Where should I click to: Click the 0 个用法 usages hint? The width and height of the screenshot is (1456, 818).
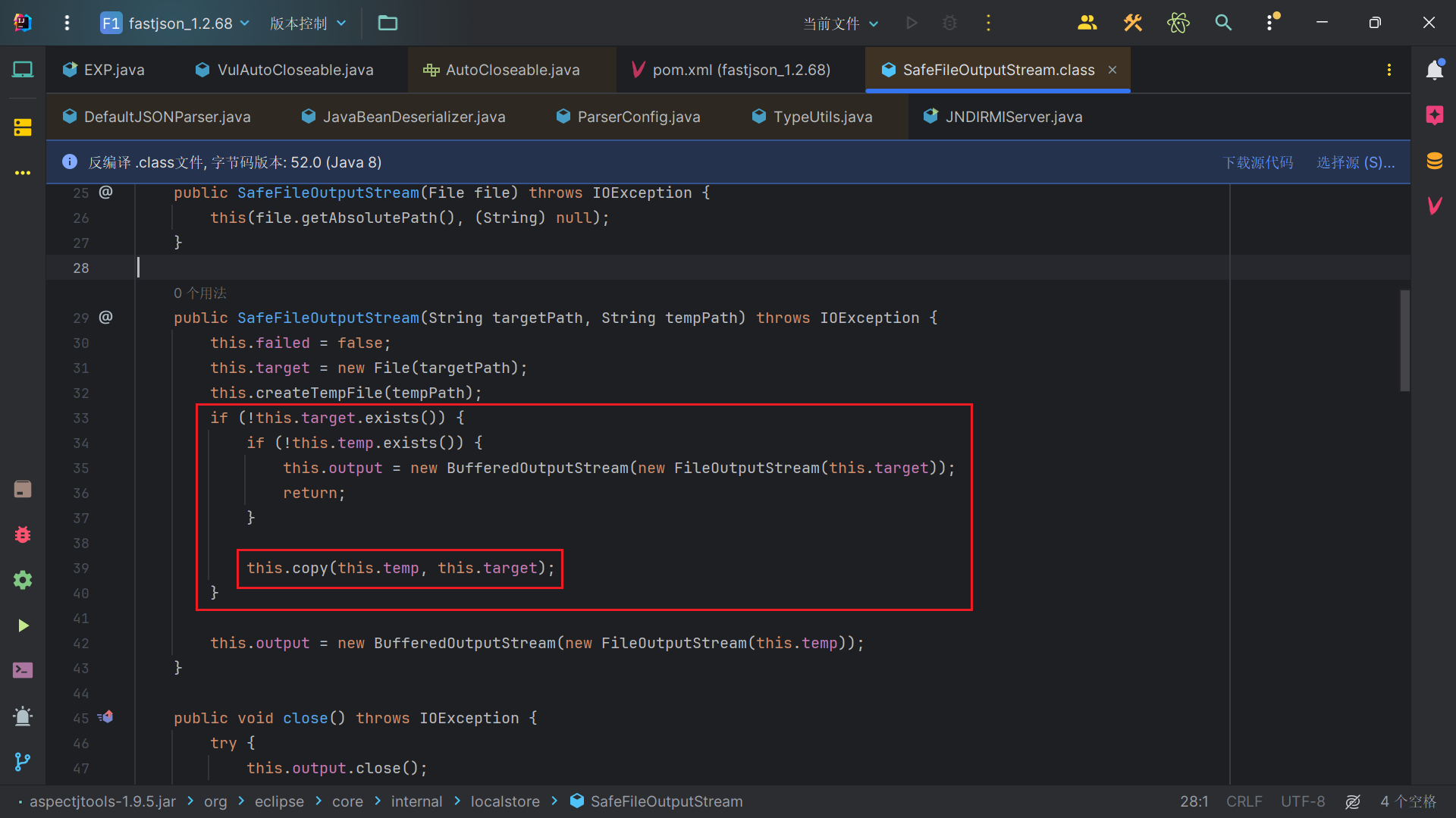pyautogui.click(x=200, y=293)
